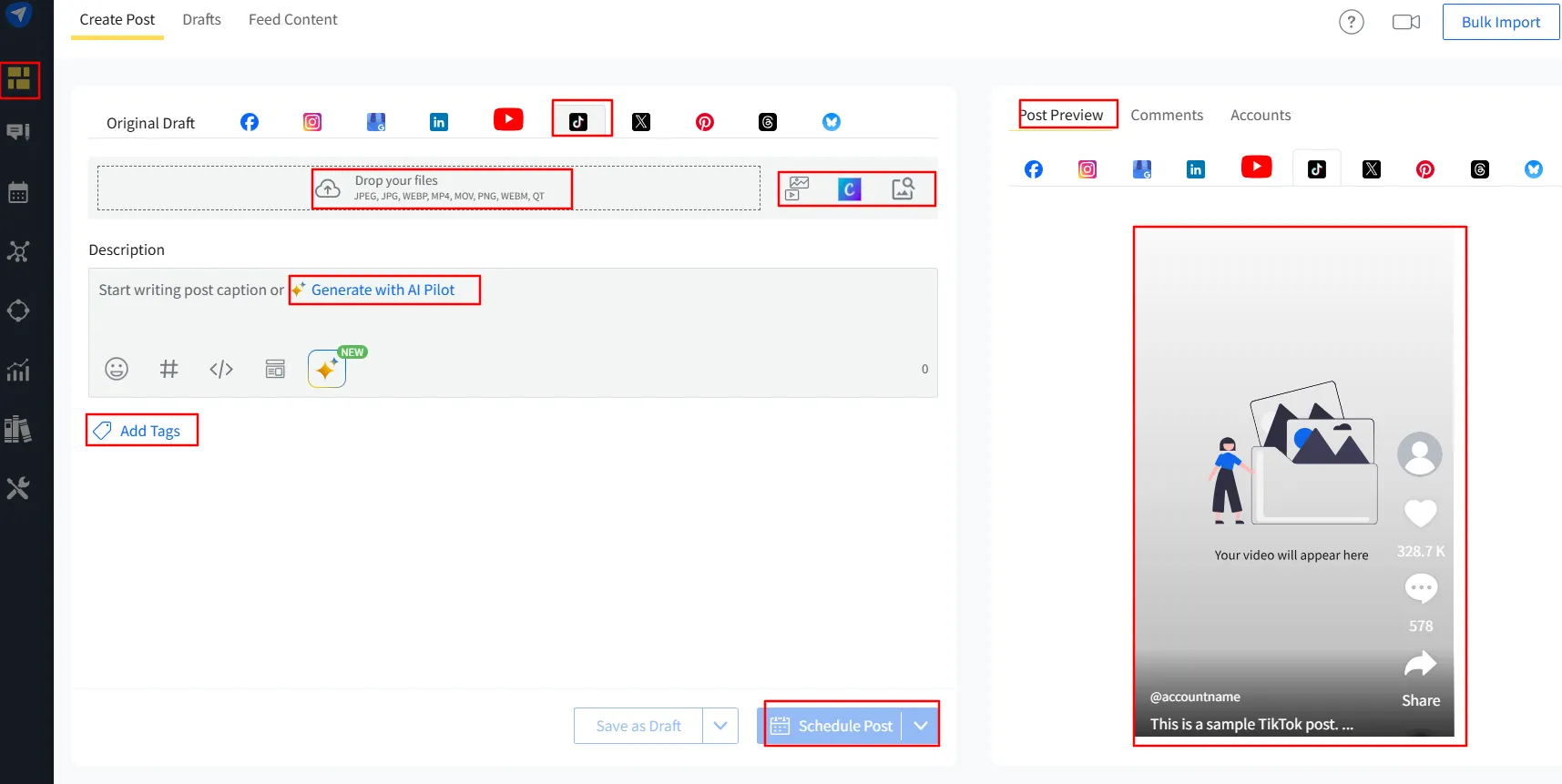Viewport: 1562px width, 784px height.
Task: Select YouTube icon in the draft editor row
Action: coord(508,119)
